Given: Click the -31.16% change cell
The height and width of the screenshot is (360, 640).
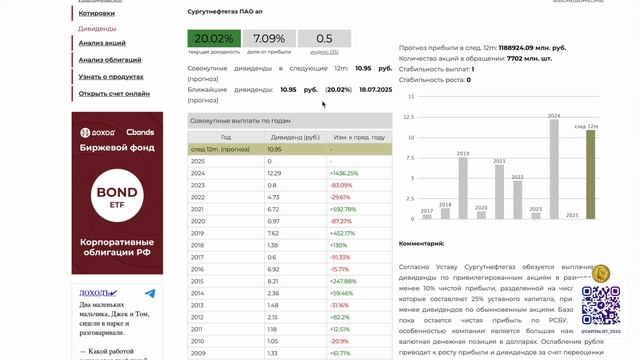Looking at the screenshot, I should (359, 305).
